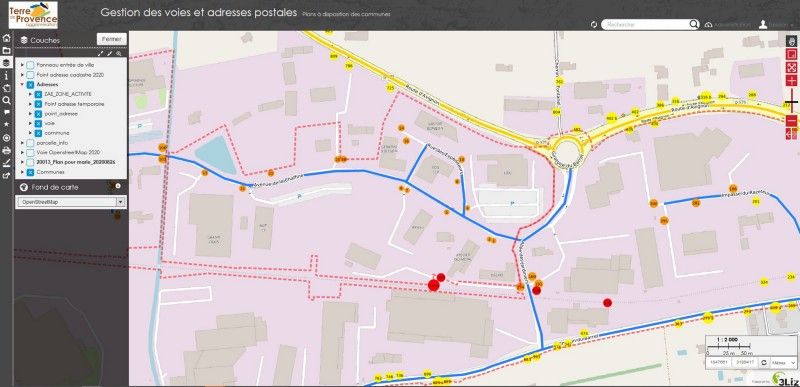
Task: Open the OpenStreetMap base layer dropdown
Action: pyautogui.click(x=70, y=202)
